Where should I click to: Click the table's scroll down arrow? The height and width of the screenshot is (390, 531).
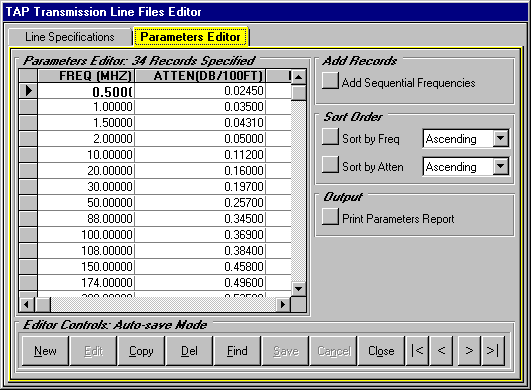coord(298,289)
